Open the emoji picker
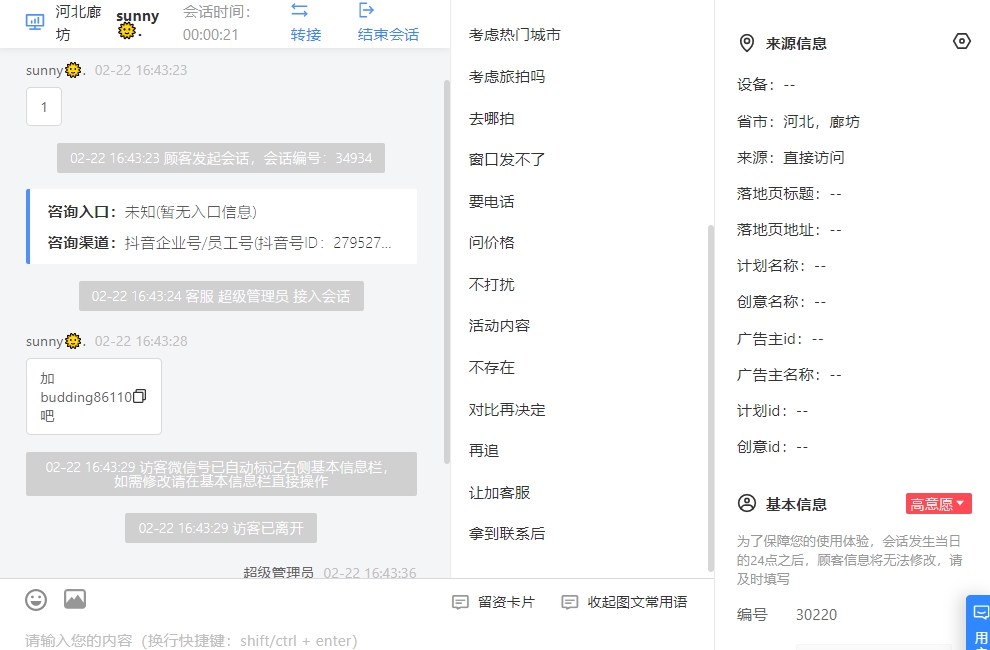 36,599
